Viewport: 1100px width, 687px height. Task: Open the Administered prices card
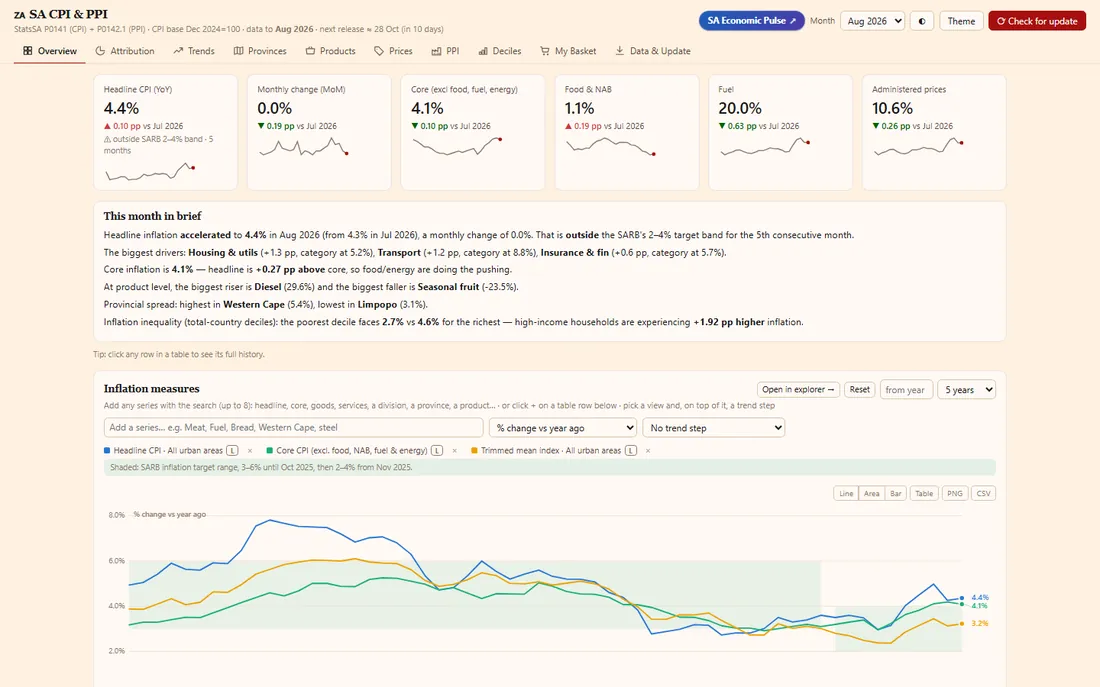[x=934, y=133]
